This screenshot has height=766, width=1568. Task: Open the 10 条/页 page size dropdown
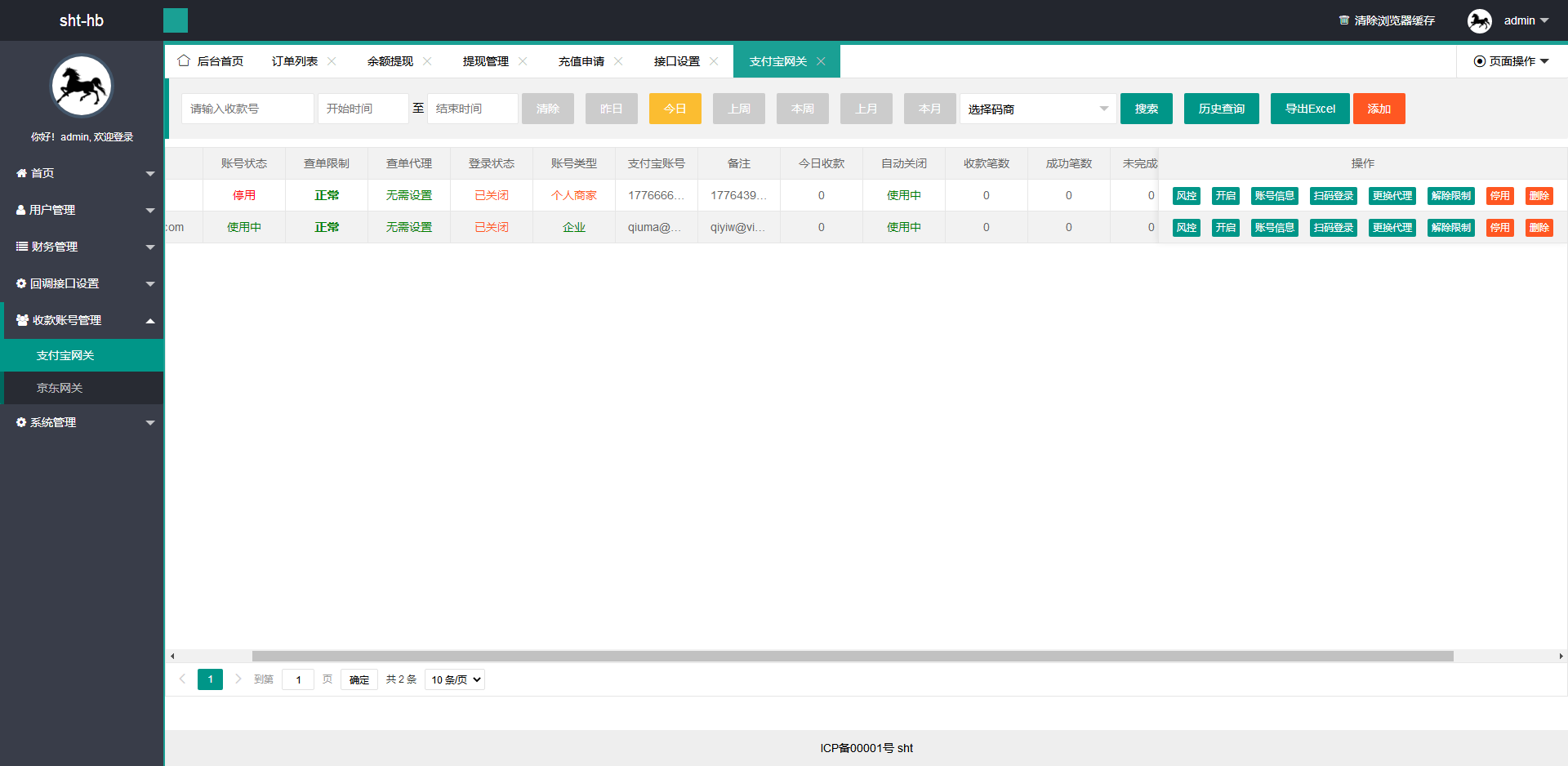pyautogui.click(x=455, y=679)
